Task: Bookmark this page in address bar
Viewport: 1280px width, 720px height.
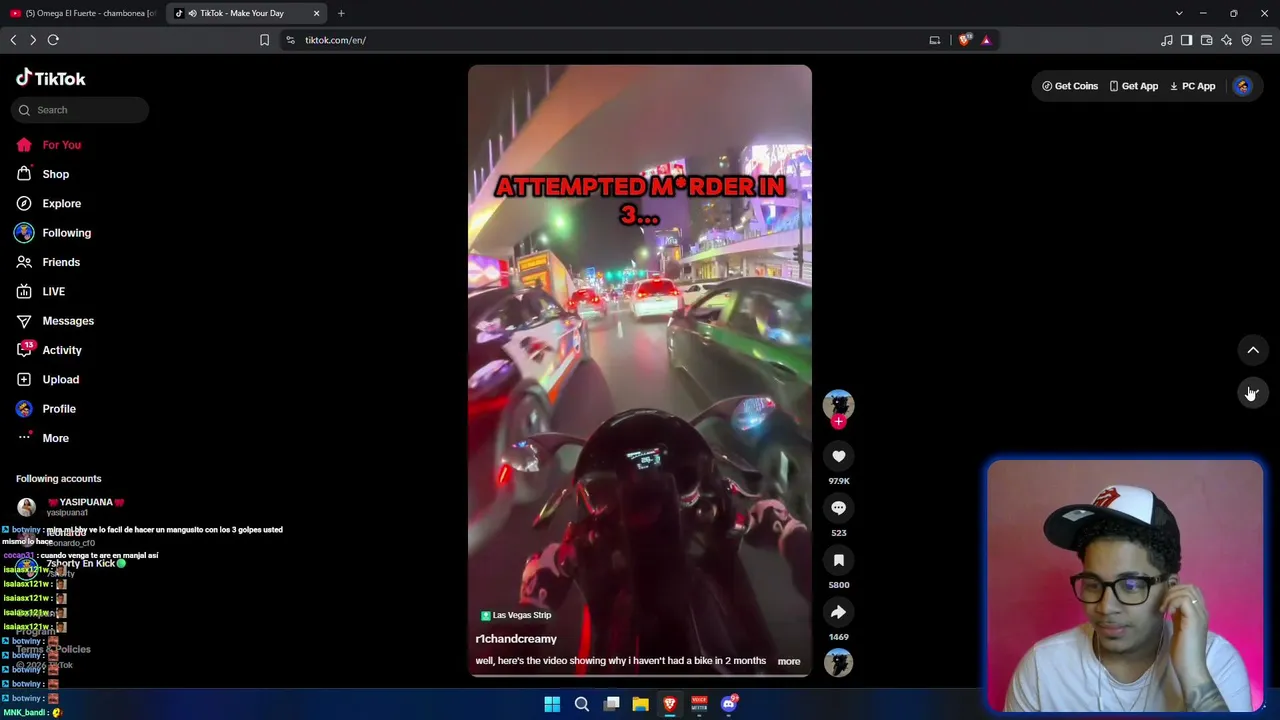Action: point(264,40)
